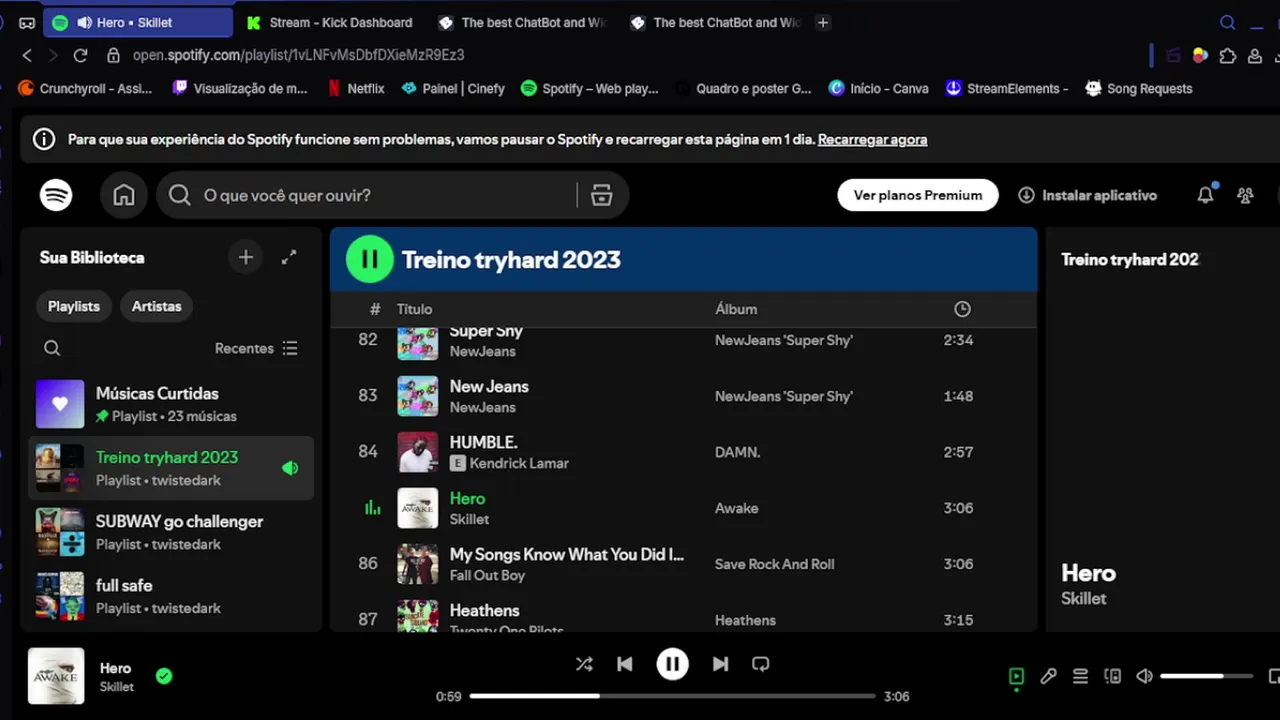Reload the page with browser refresh icon
The height and width of the screenshot is (720, 1280).
[x=80, y=55]
